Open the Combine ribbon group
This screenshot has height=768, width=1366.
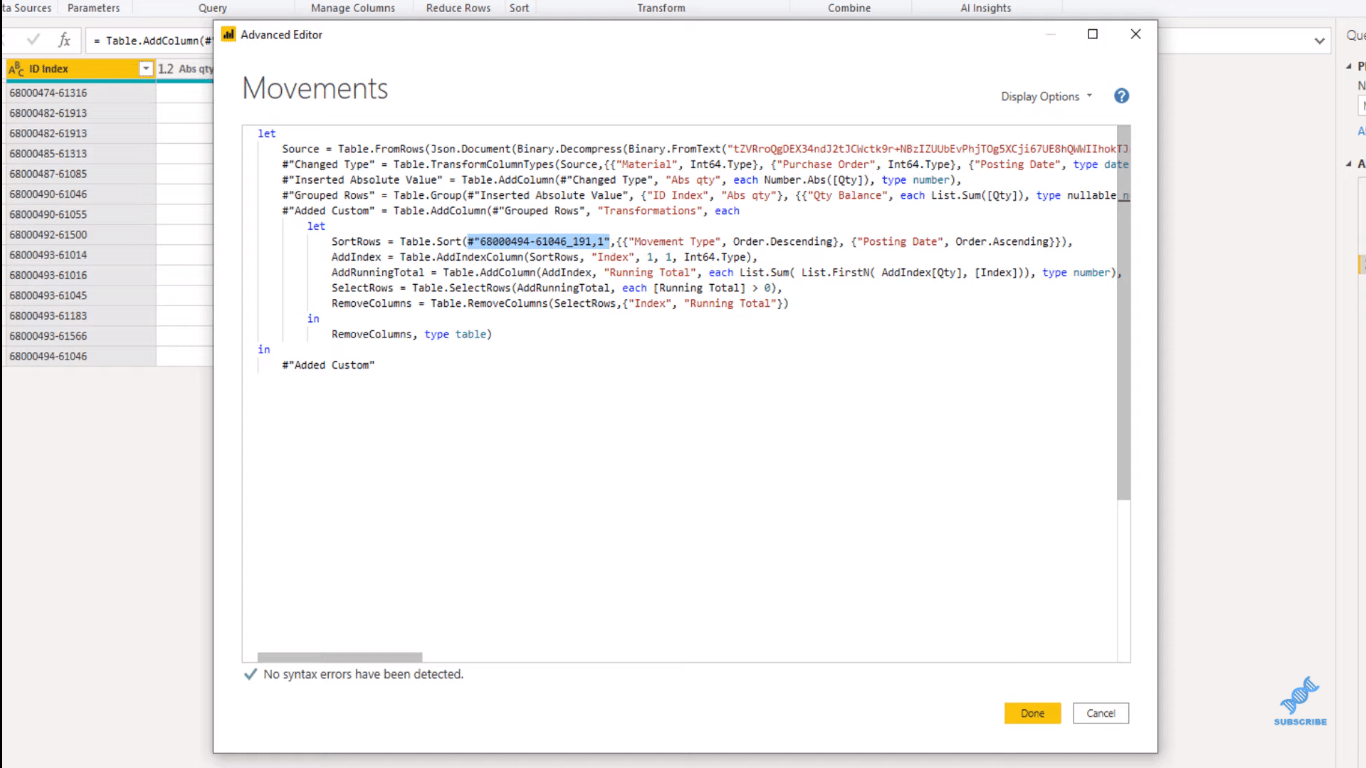[849, 8]
